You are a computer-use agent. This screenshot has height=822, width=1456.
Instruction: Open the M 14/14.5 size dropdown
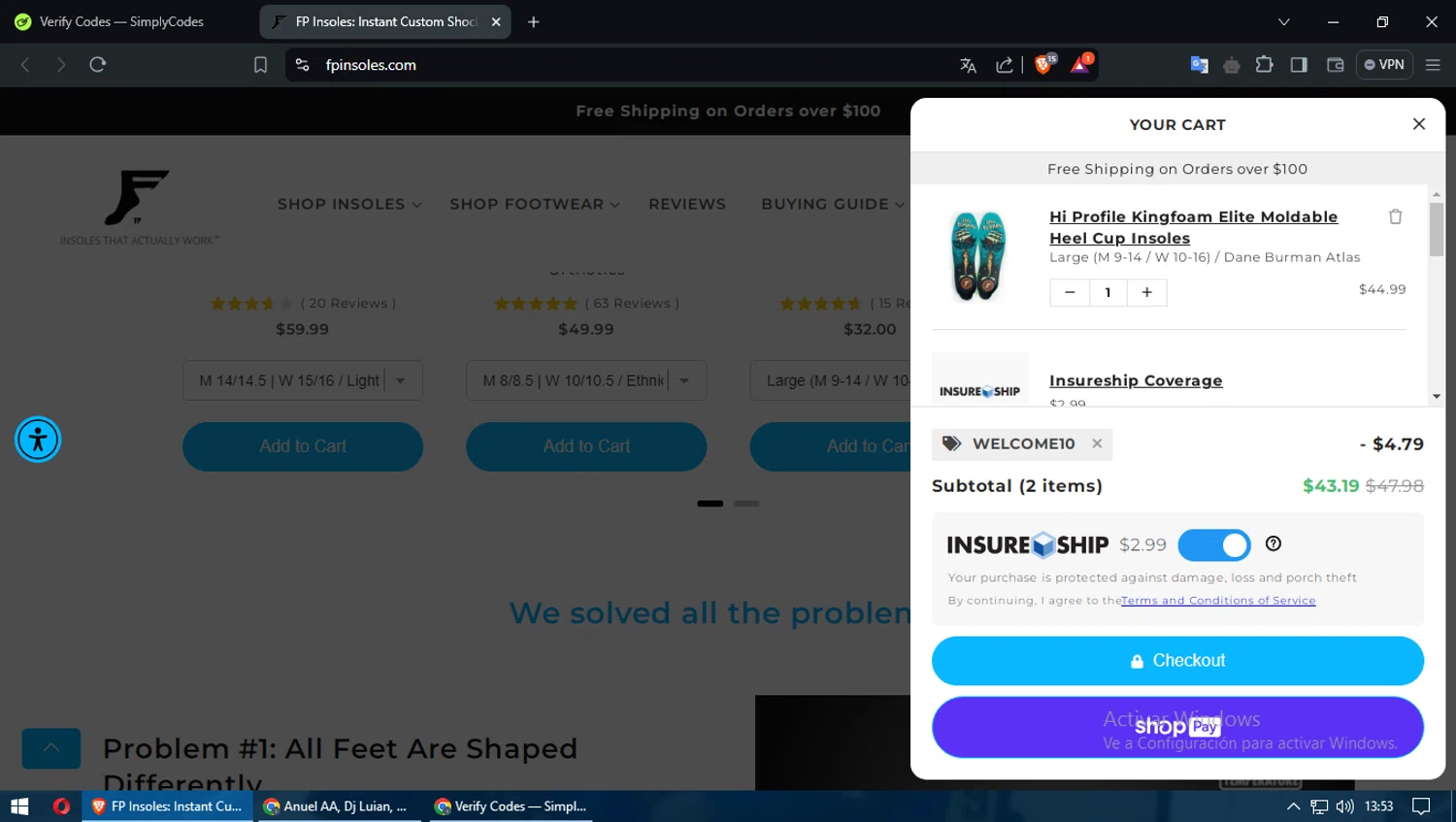[x=303, y=380]
